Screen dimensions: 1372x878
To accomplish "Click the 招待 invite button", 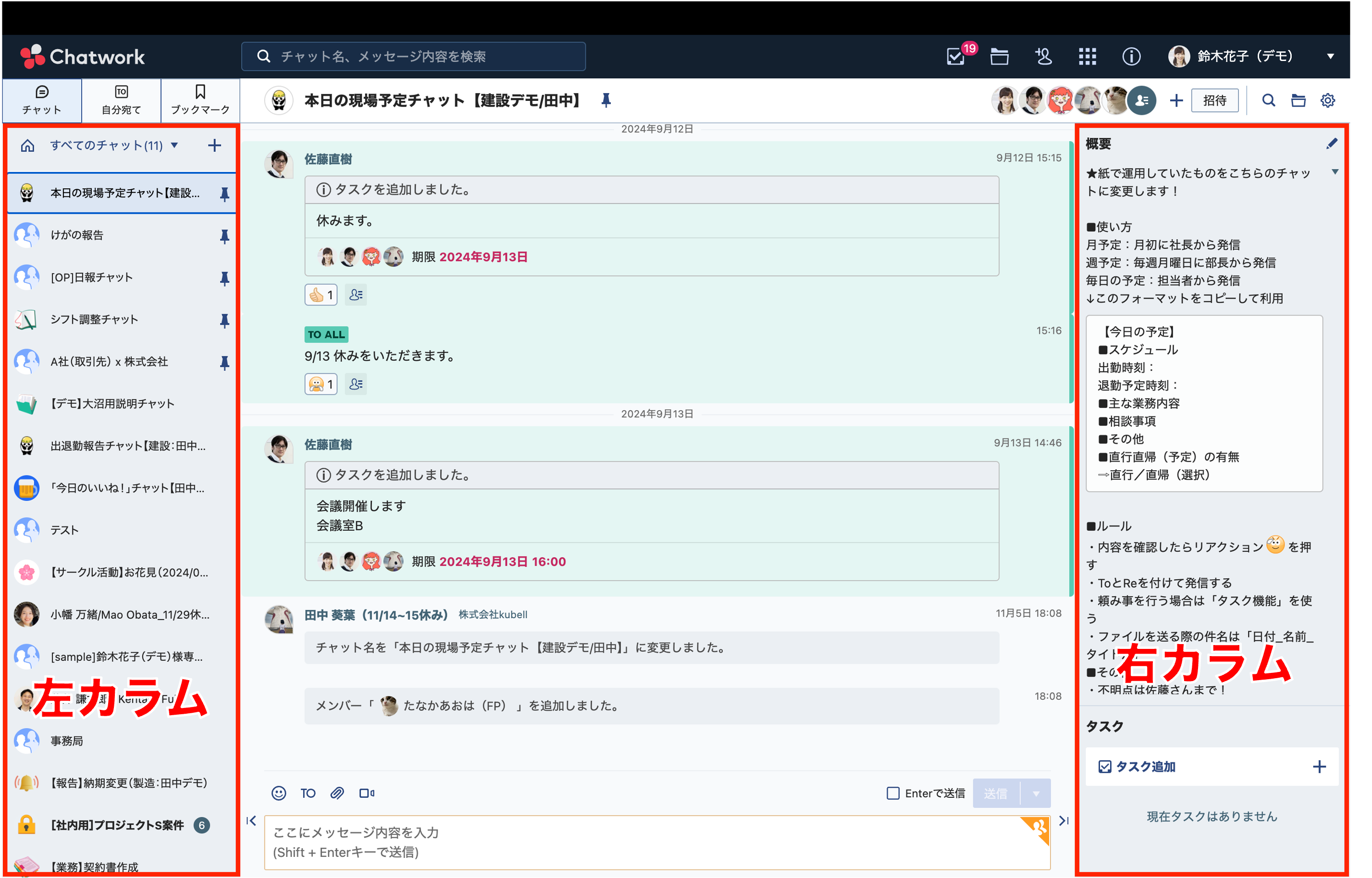I will coord(1215,101).
